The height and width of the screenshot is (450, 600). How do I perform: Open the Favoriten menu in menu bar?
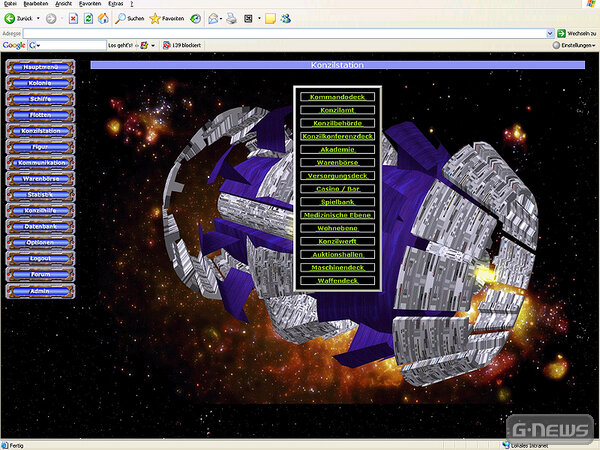click(x=90, y=3)
